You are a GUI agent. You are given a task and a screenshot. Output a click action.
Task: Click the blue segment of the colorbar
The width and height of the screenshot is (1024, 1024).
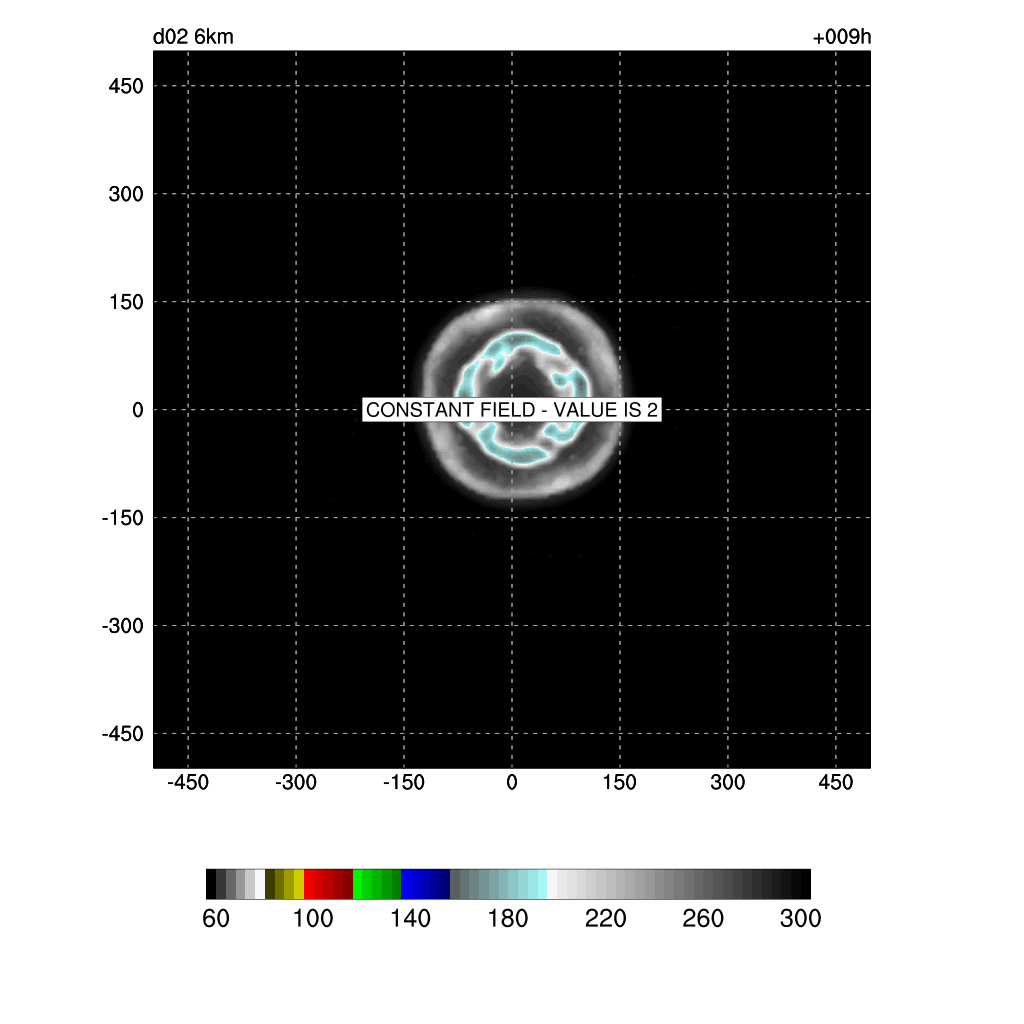pos(426,884)
